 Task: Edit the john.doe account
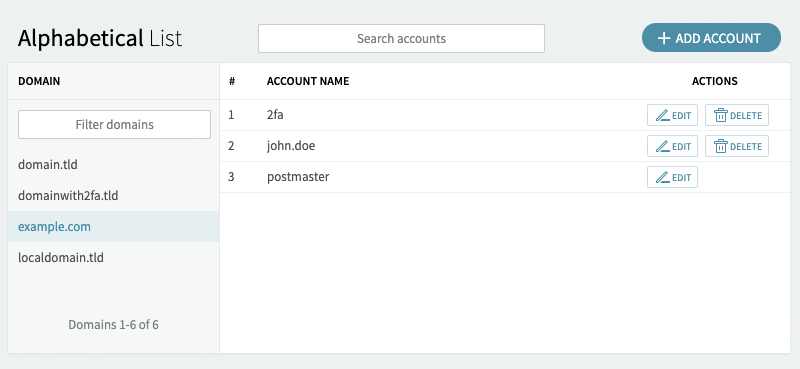coord(672,146)
